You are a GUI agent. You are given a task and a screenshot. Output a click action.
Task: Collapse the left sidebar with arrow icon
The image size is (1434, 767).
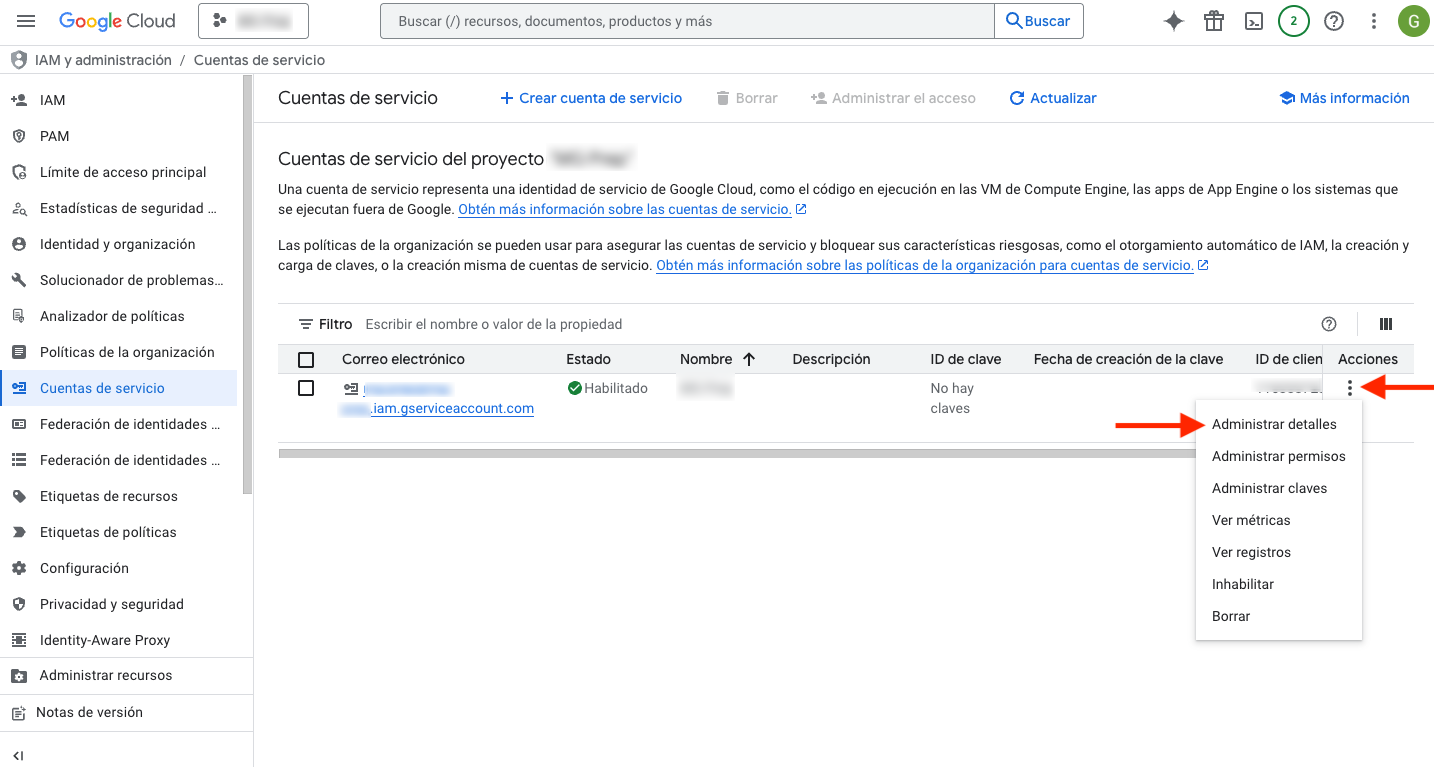tap(18, 755)
